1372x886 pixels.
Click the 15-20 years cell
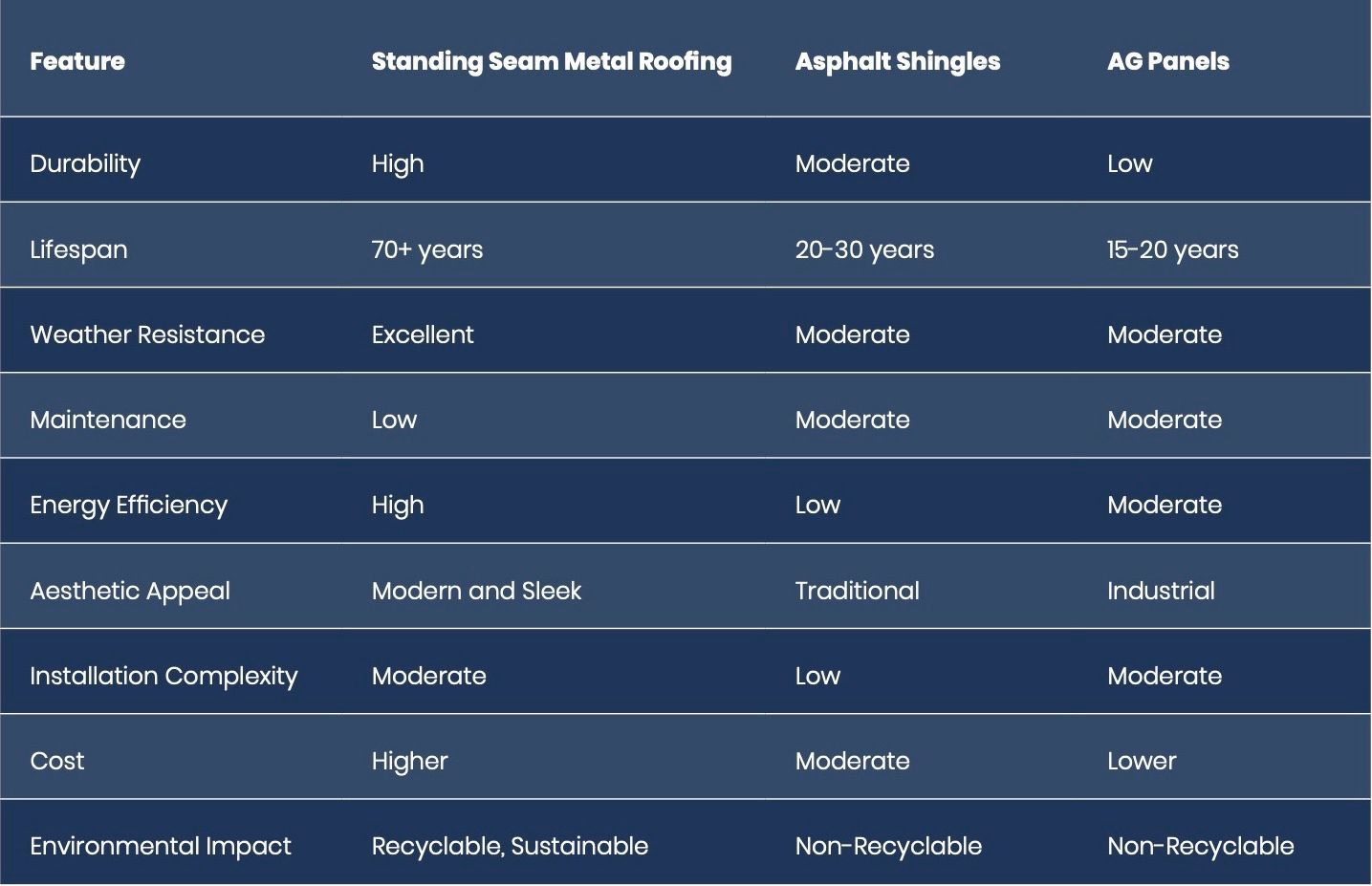(1173, 250)
